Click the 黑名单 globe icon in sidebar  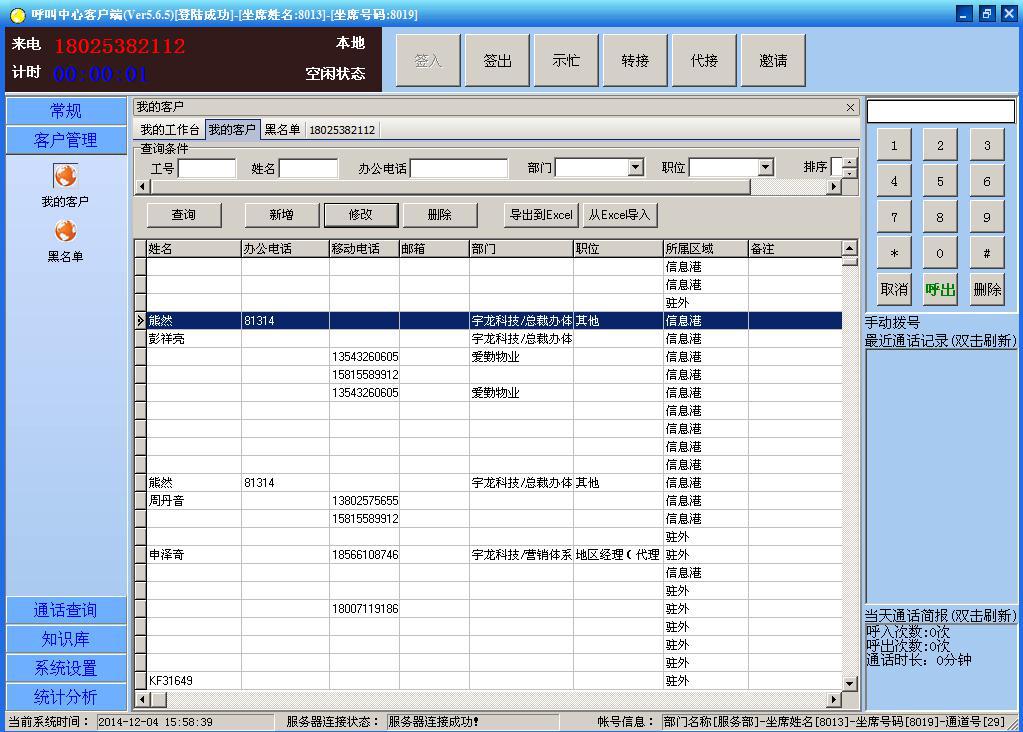[x=65, y=232]
